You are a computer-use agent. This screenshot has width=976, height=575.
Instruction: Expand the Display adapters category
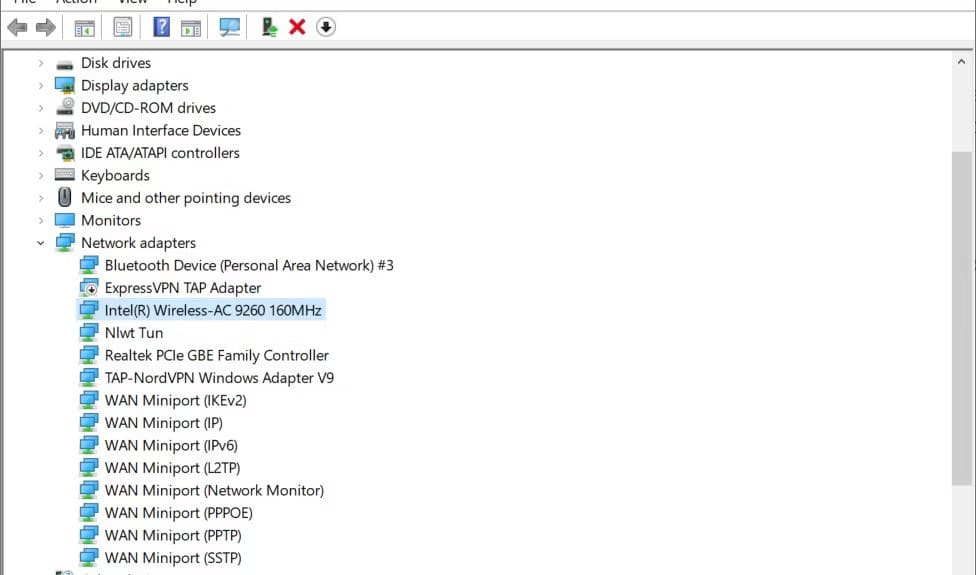point(41,86)
